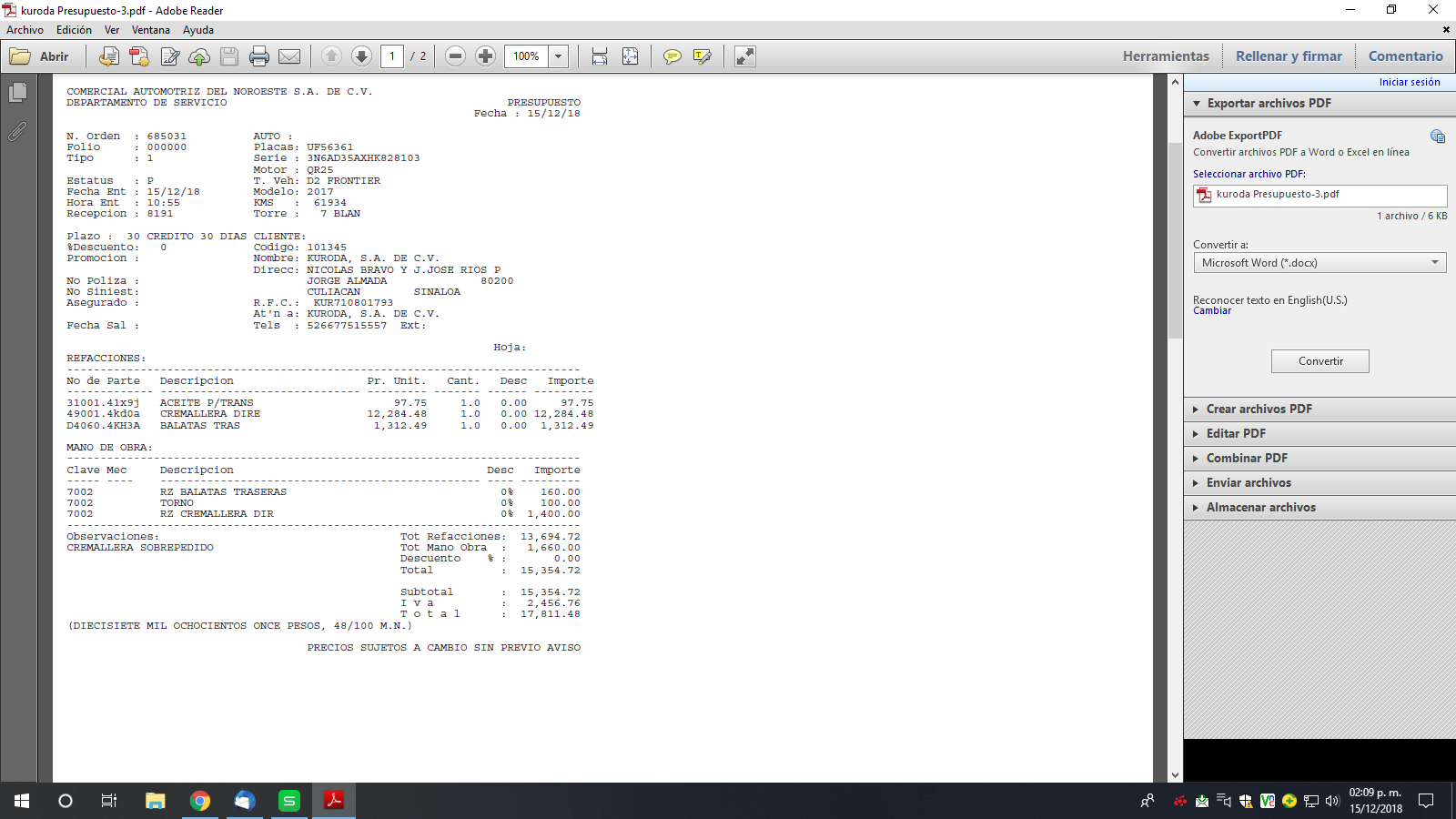Switch to read mode view
Viewport: 1456px width, 819px height.
point(745,56)
